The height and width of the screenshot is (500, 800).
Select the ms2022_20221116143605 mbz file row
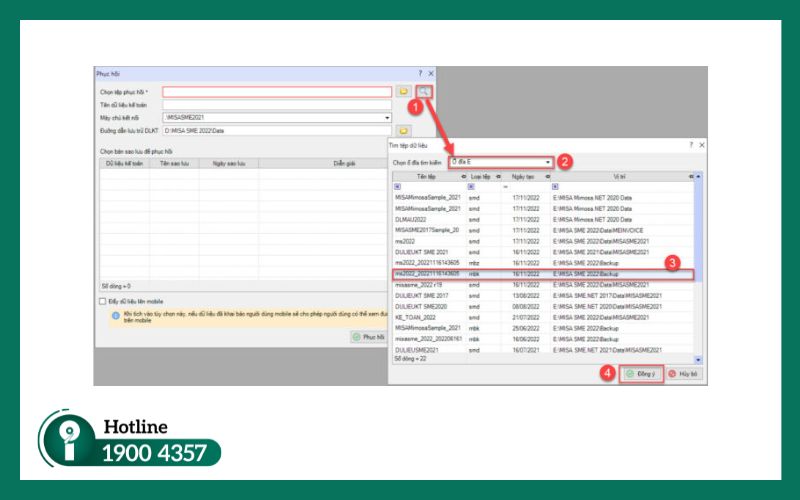(x=543, y=263)
